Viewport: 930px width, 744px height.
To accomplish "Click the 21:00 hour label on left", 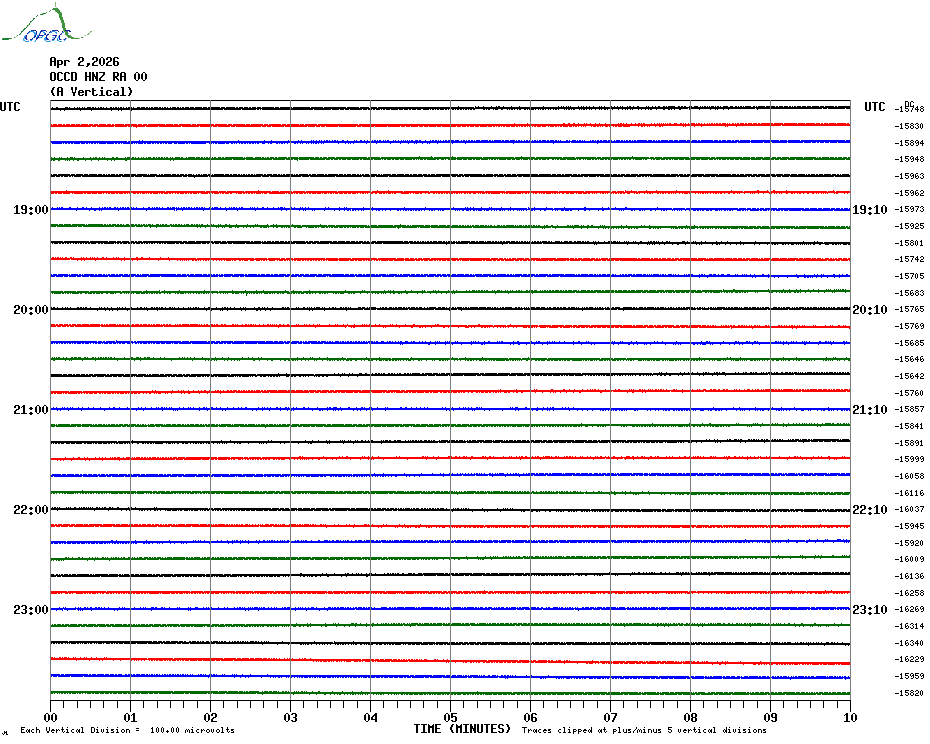I will click(30, 410).
